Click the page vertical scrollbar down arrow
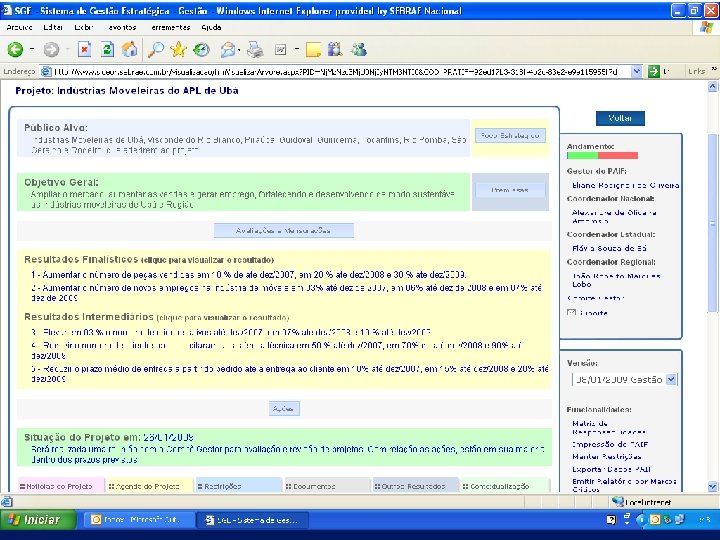720x540 pixels. click(712, 486)
